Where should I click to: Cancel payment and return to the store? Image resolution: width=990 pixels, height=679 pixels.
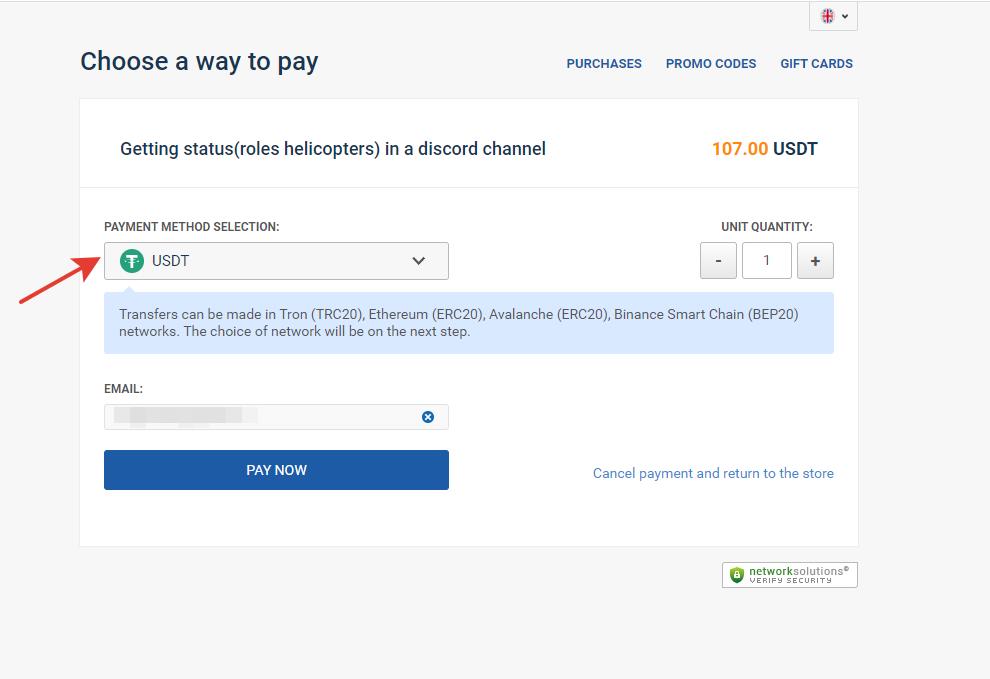(x=713, y=473)
